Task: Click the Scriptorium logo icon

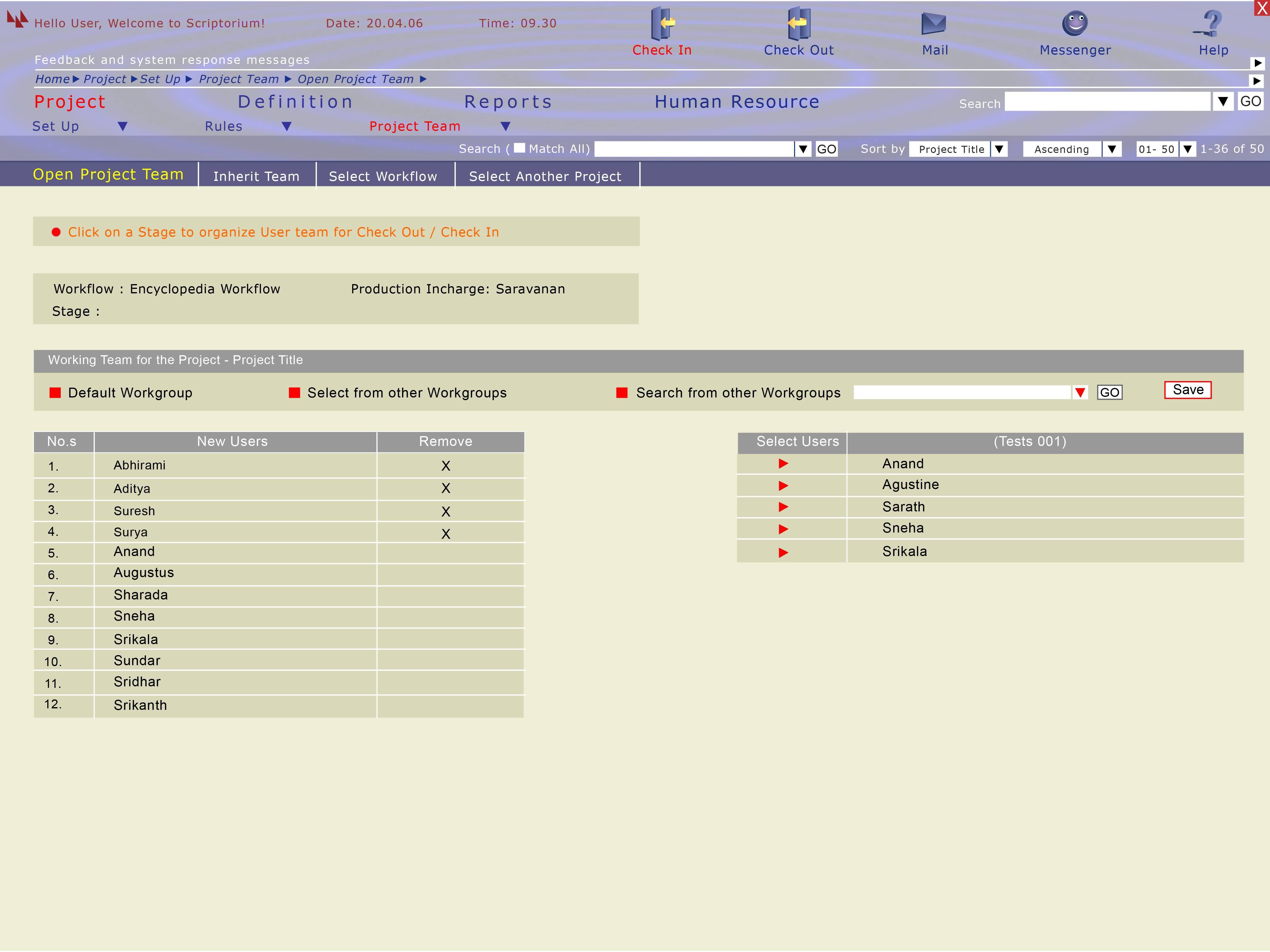Action: (17, 20)
